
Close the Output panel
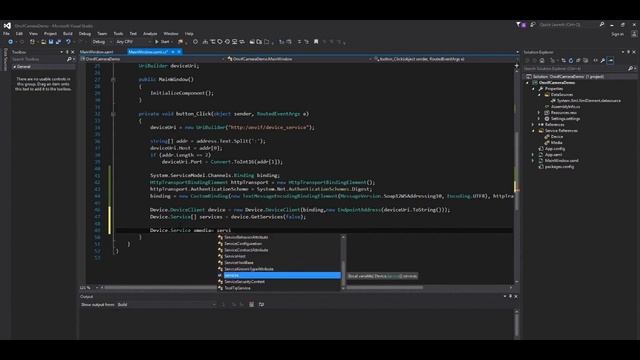[x=516, y=296]
